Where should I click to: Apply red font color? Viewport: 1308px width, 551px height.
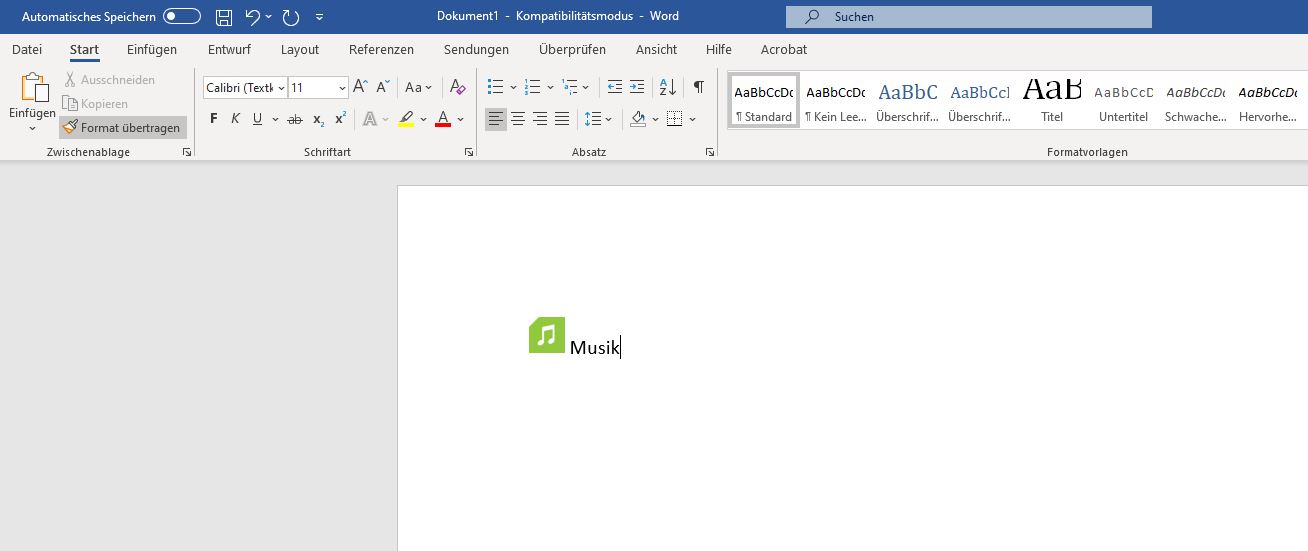click(x=443, y=119)
